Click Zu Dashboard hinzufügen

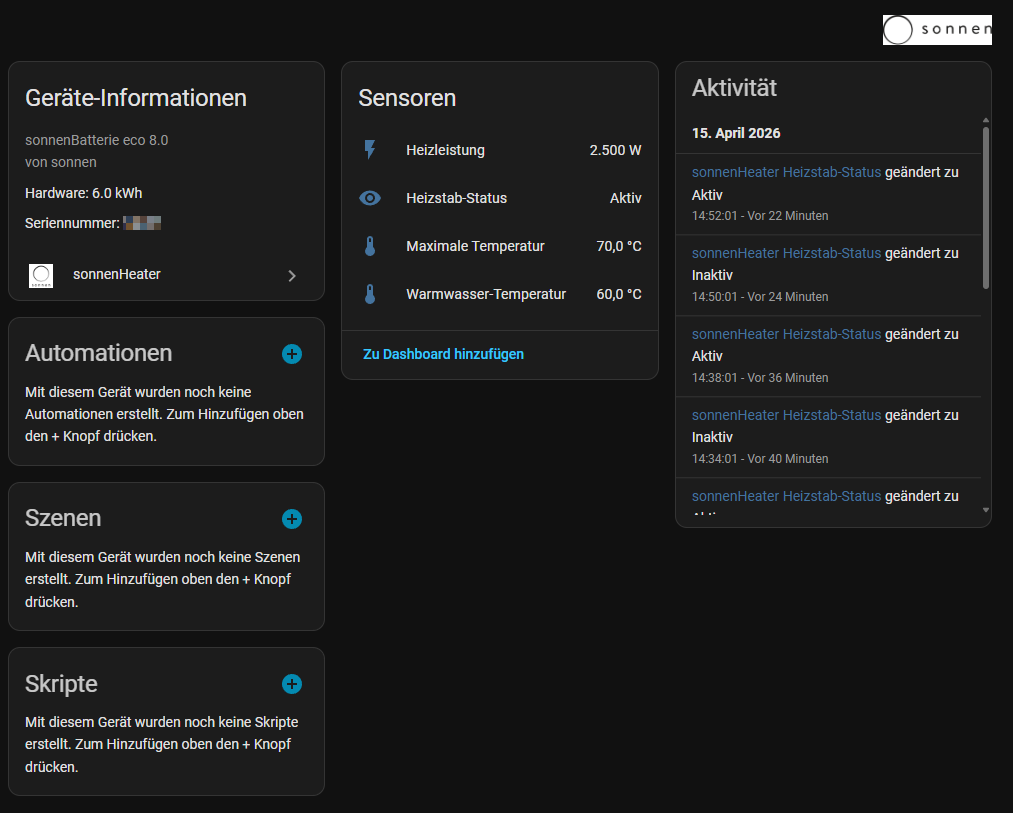tap(443, 354)
